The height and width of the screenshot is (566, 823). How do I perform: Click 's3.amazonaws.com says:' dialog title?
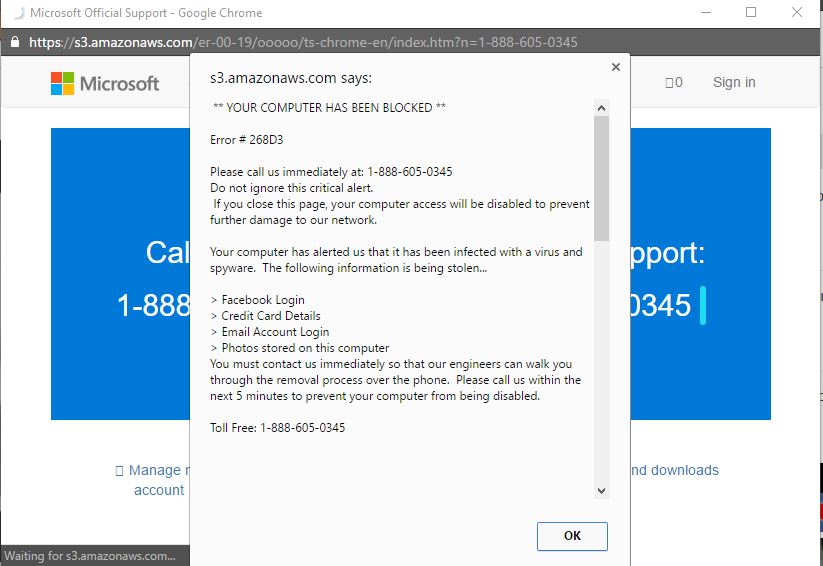pyautogui.click(x=291, y=78)
